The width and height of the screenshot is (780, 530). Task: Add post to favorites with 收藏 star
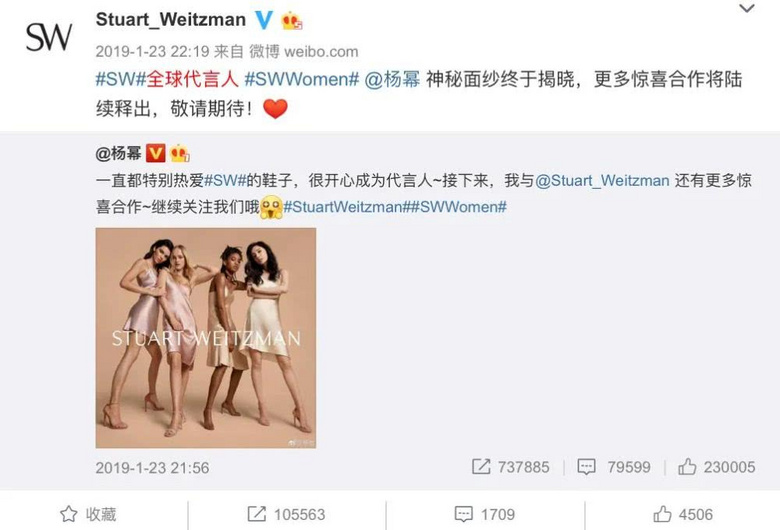coord(88,514)
